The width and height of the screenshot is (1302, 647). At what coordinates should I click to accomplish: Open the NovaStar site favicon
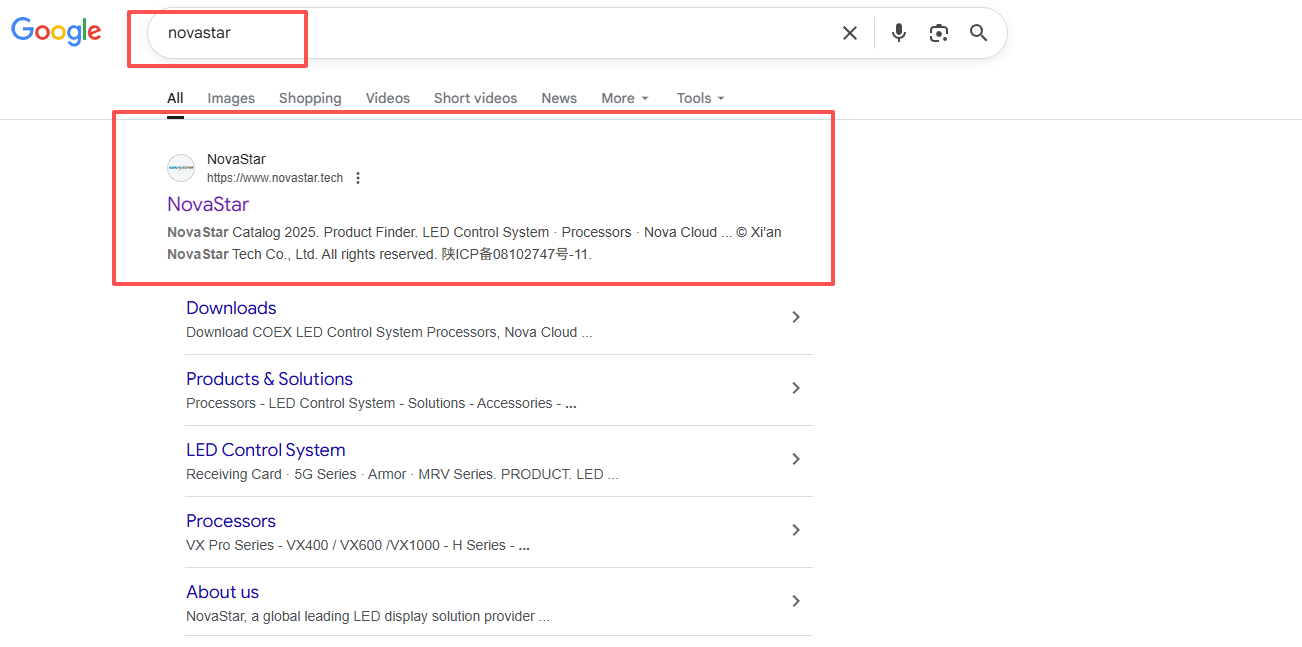click(181, 168)
